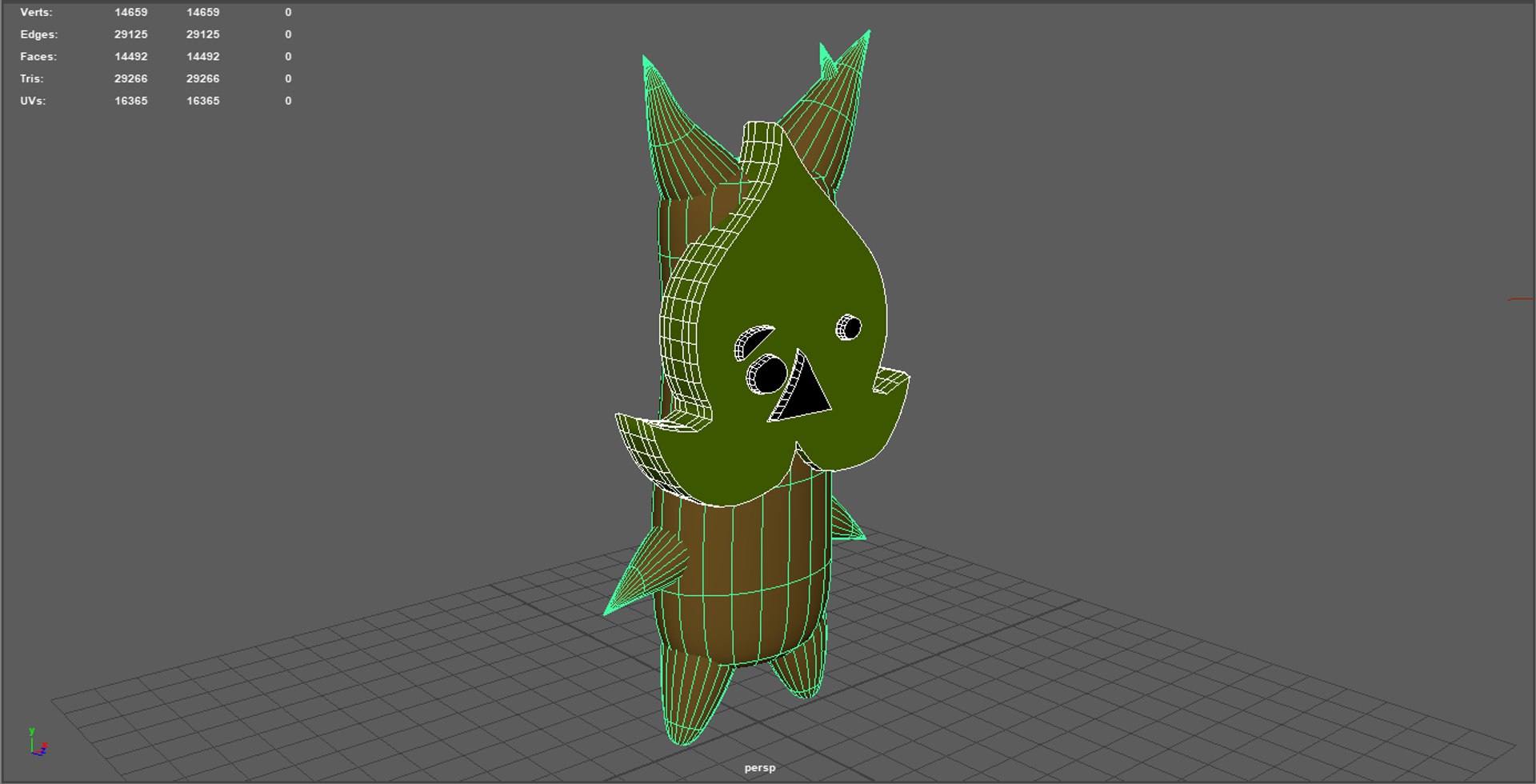
Task: Click the first 16365 value in the UVs row
Action: pyautogui.click(x=130, y=101)
